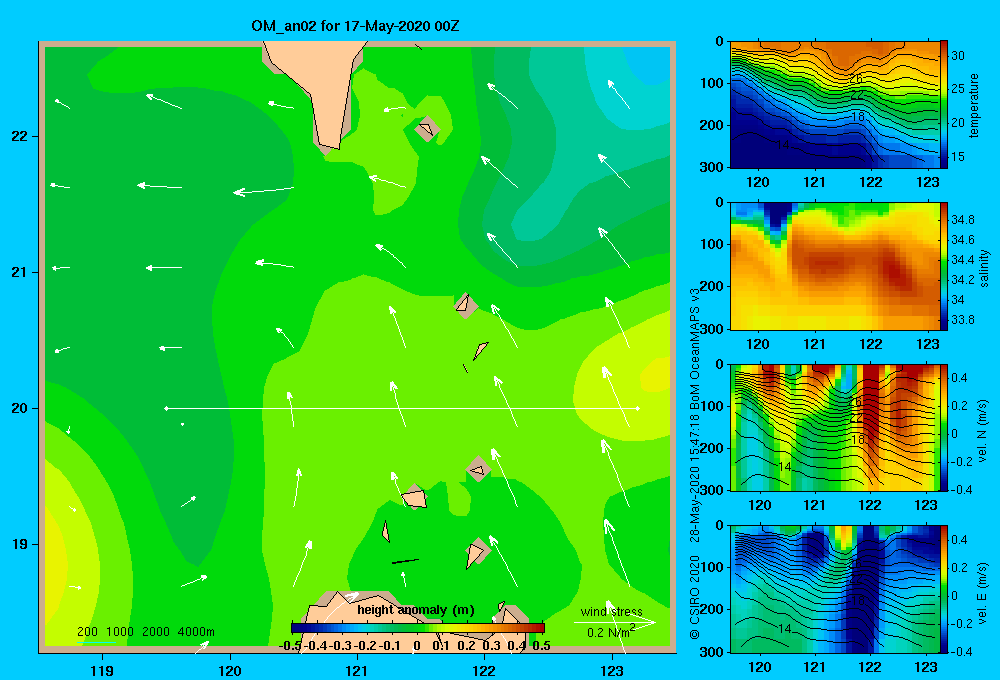
Task: Click the east endpoint of the transect line
Action: [638, 408]
